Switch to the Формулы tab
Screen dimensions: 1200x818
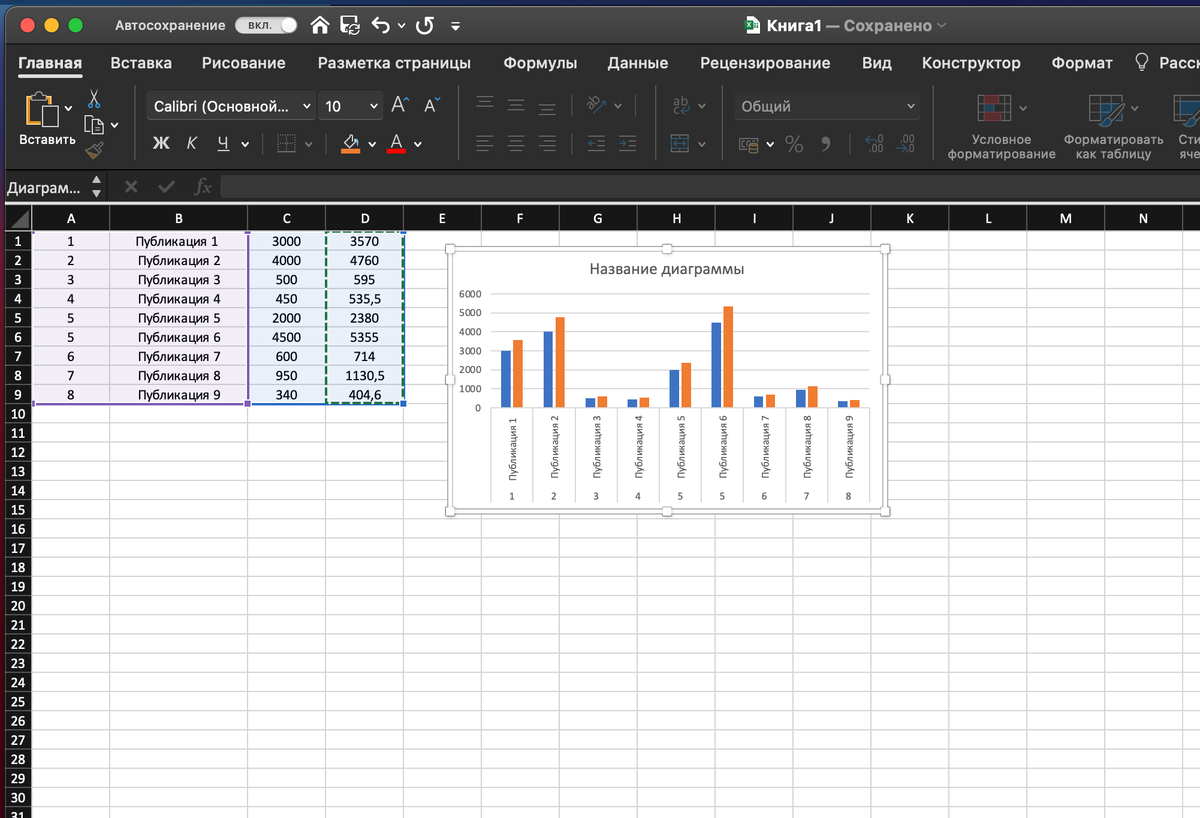540,63
